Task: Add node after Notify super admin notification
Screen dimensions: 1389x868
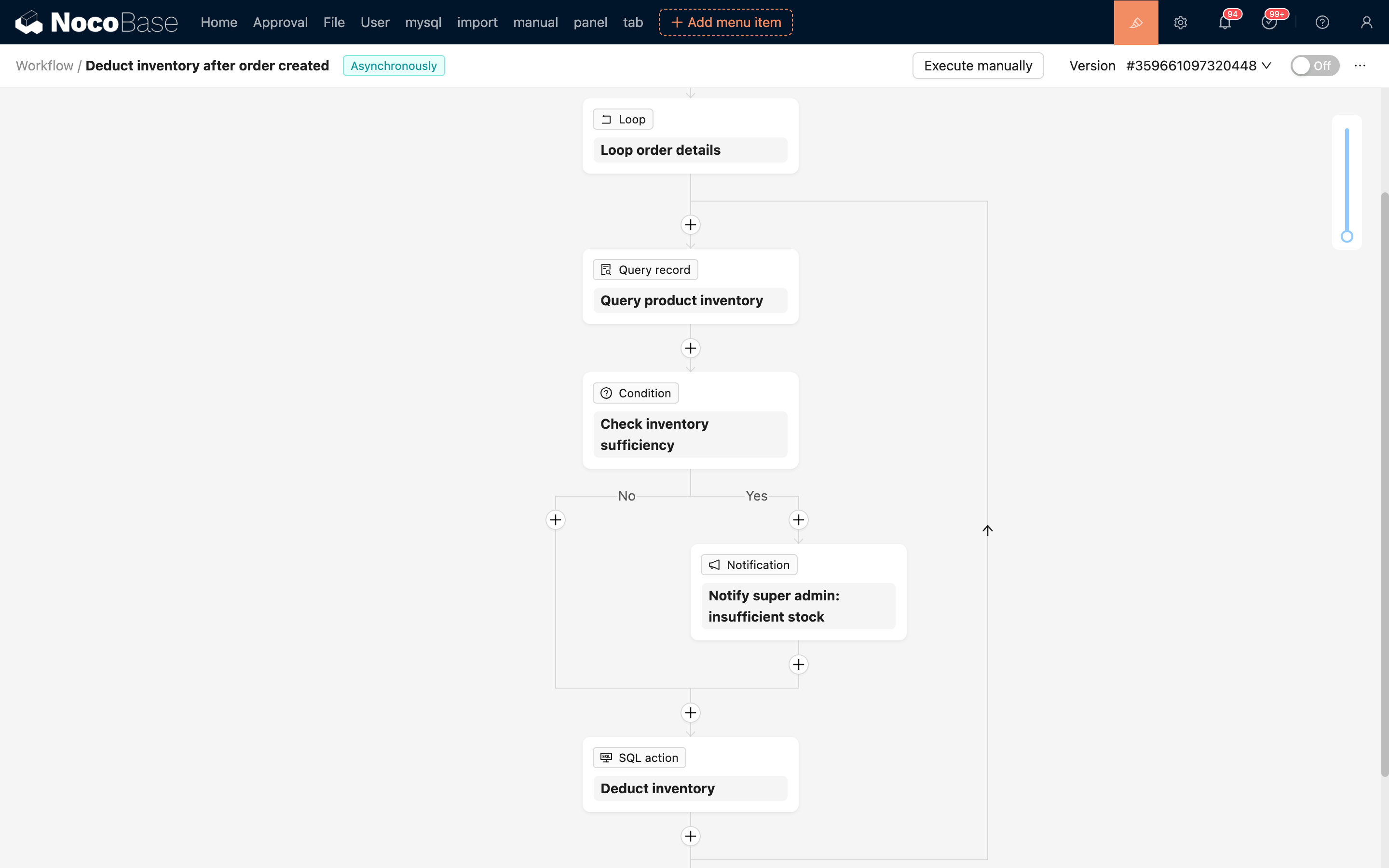Action: coord(798,665)
